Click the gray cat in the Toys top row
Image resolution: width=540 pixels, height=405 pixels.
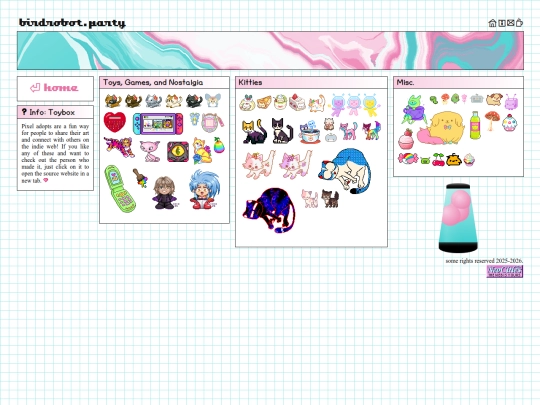[x=153, y=101]
